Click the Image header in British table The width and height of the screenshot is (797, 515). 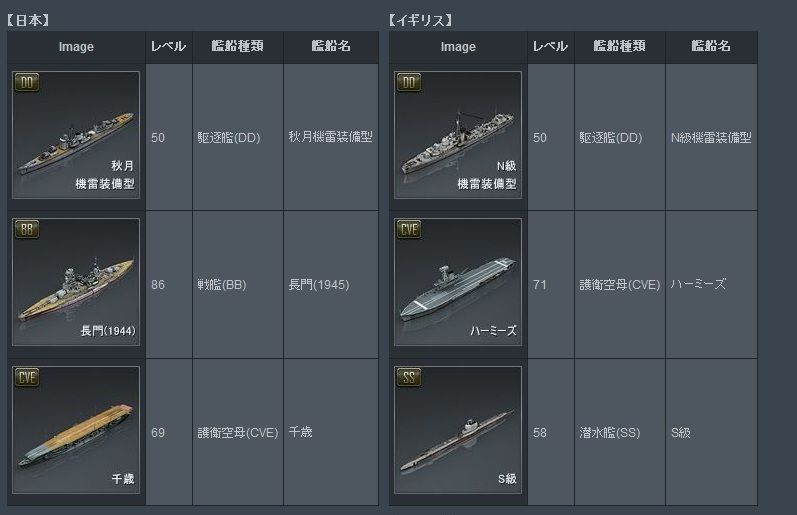pos(458,47)
